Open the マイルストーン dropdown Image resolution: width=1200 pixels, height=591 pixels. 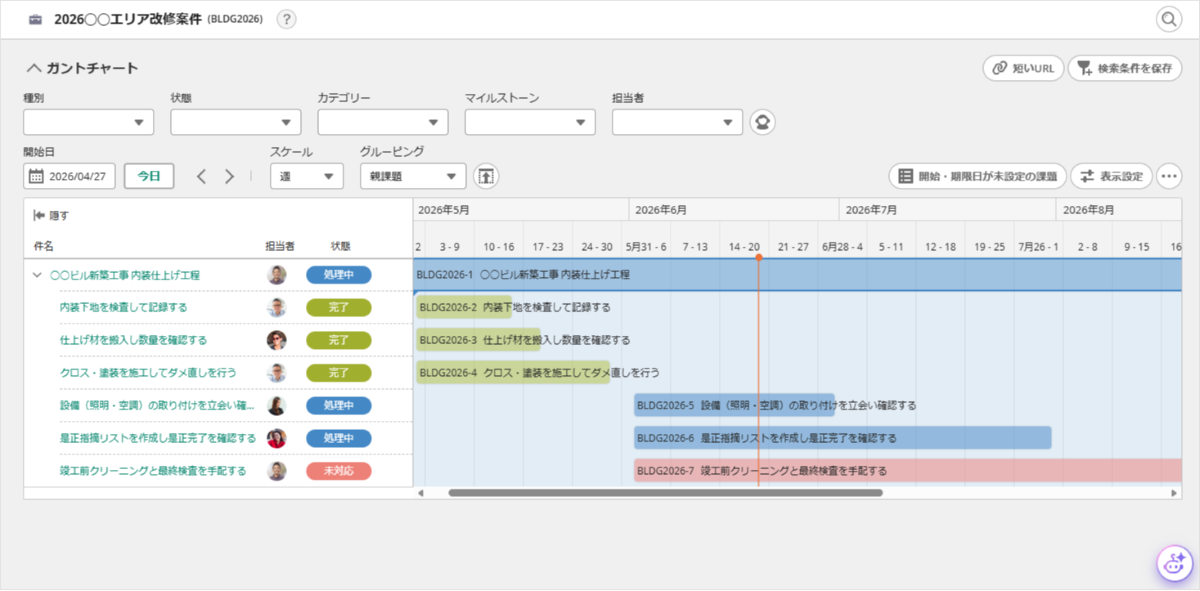coord(530,122)
